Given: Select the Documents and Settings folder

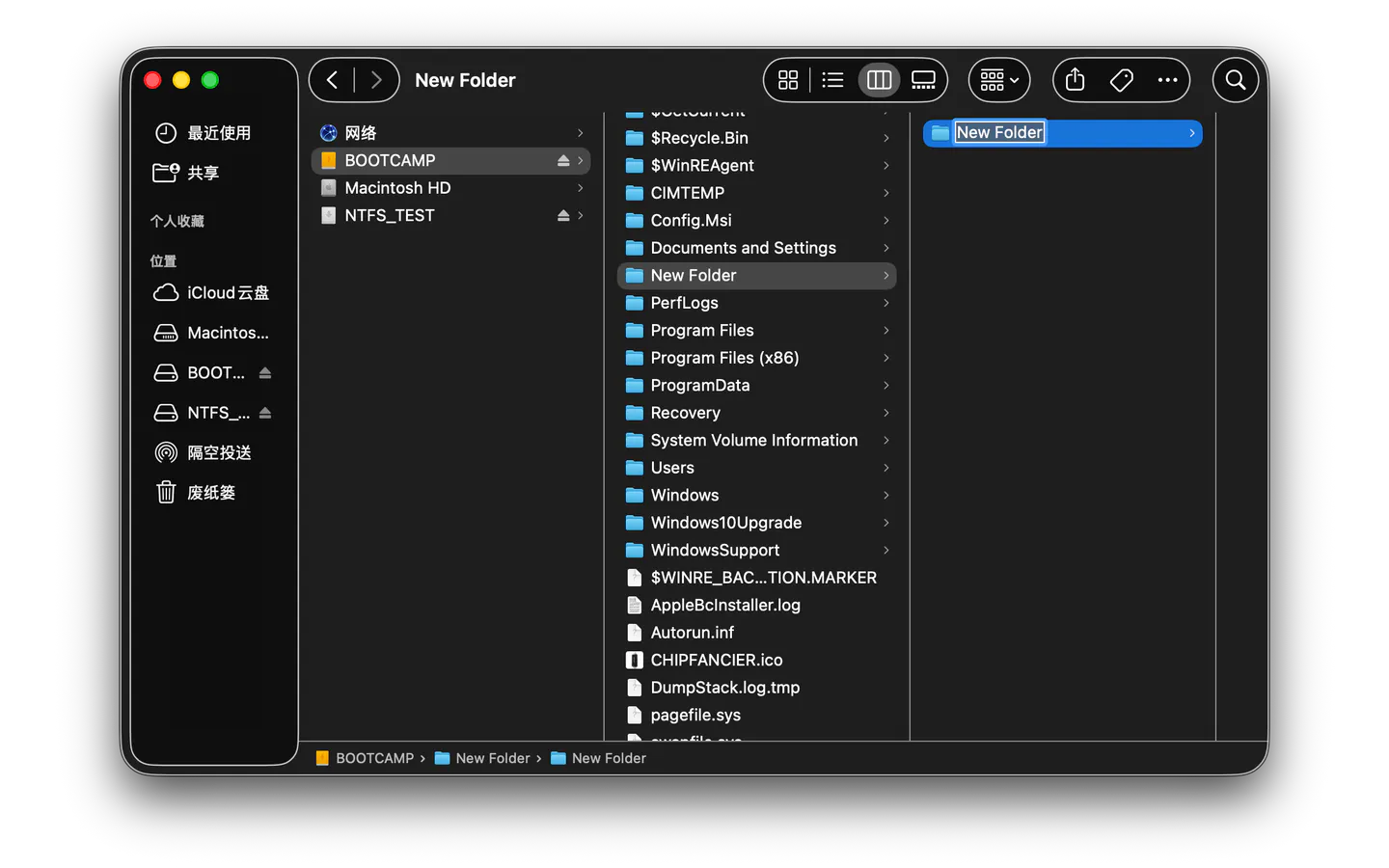Looking at the screenshot, I should 756,248.
